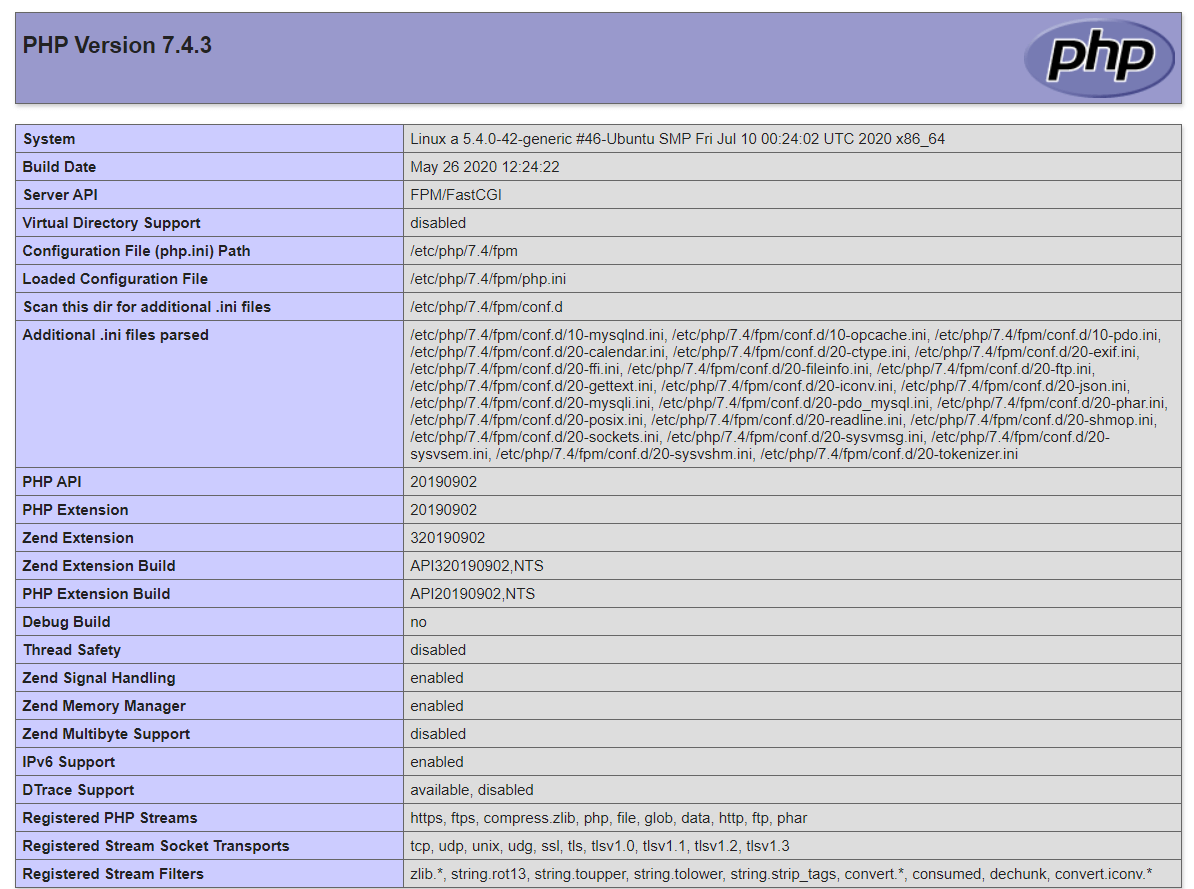The width and height of the screenshot is (1194, 889).
Task: Click 'Registered Stream Socket Transports' label
Action: pyautogui.click(x=156, y=846)
